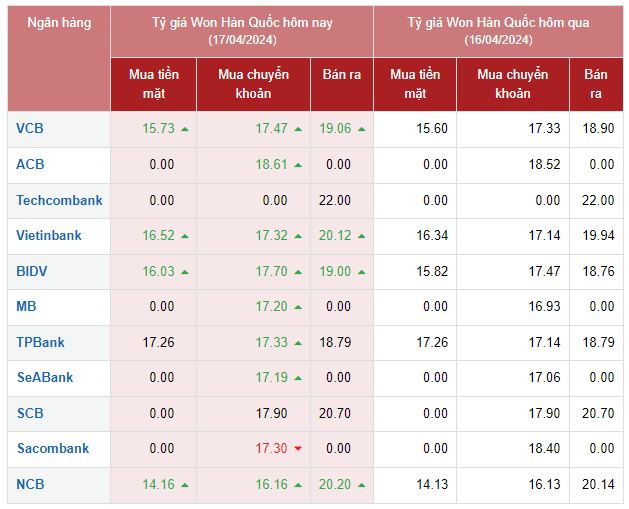Open the VCB bank link
This screenshot has width=629, height=509.
[30, 128]
